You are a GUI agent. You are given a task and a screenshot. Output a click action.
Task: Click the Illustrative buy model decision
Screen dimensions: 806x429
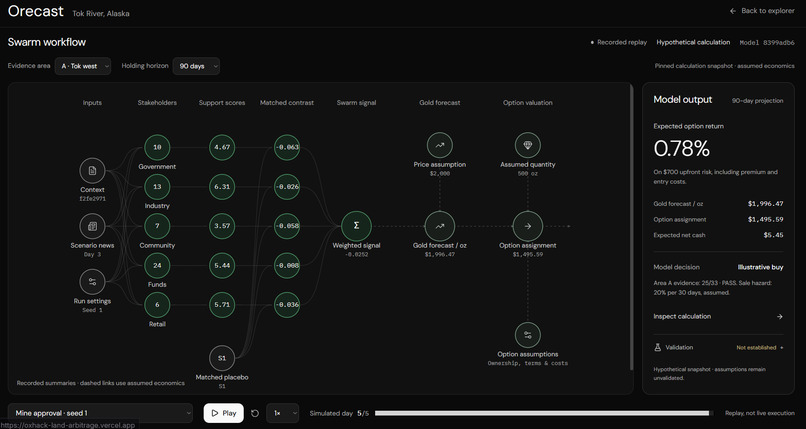[761, 267]
